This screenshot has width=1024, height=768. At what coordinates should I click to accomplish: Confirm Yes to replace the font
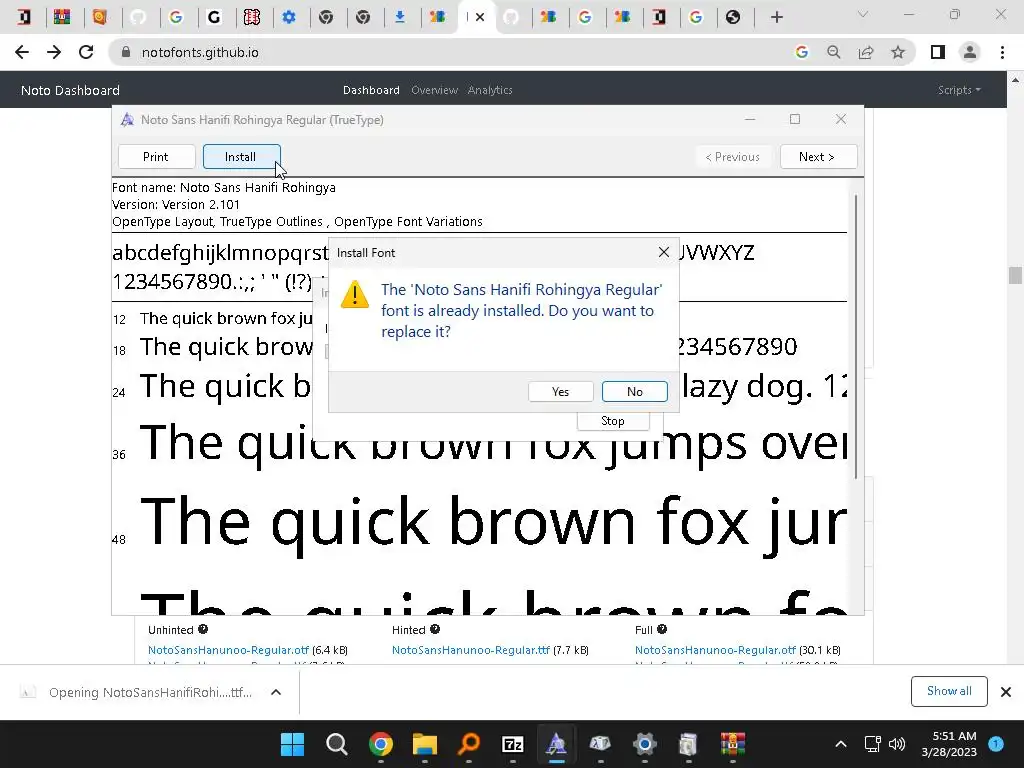click(560, 391)
